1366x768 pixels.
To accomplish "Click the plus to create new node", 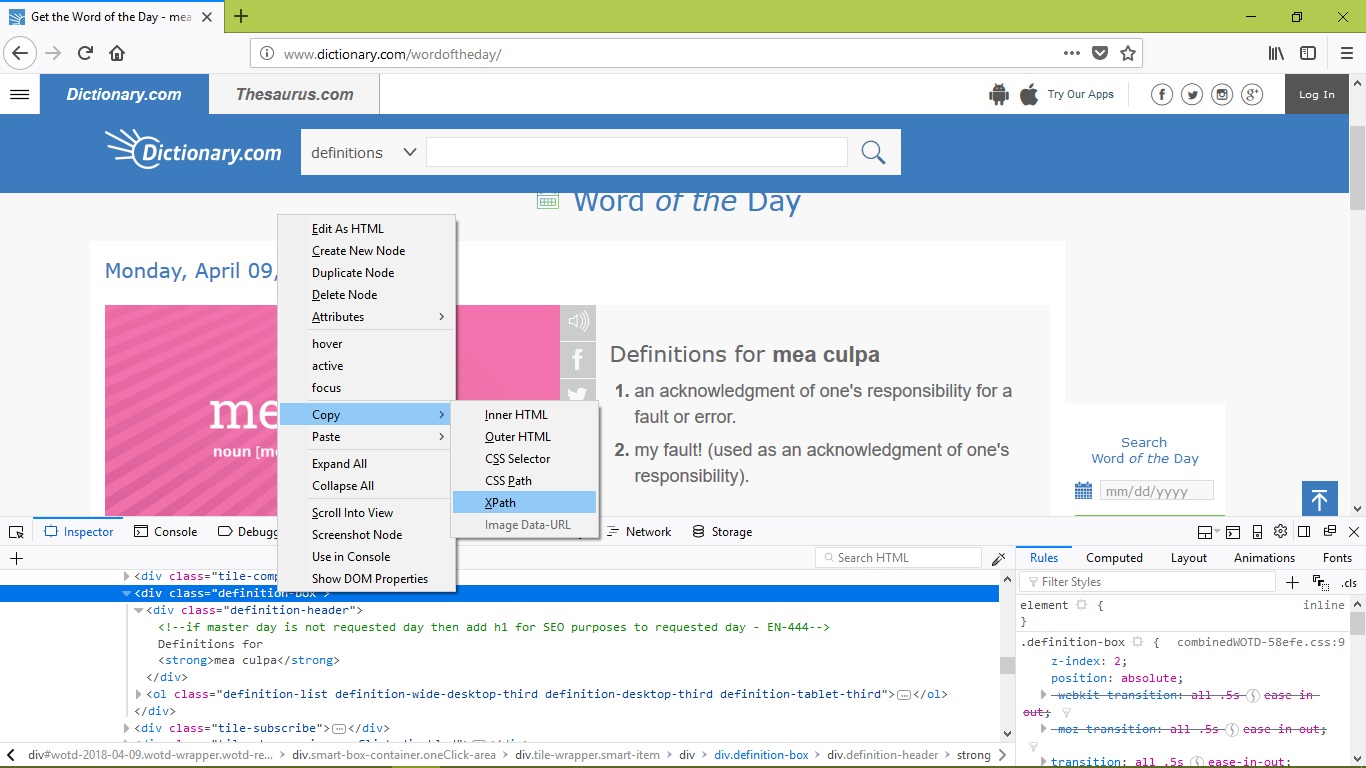I will coord(16,558).
